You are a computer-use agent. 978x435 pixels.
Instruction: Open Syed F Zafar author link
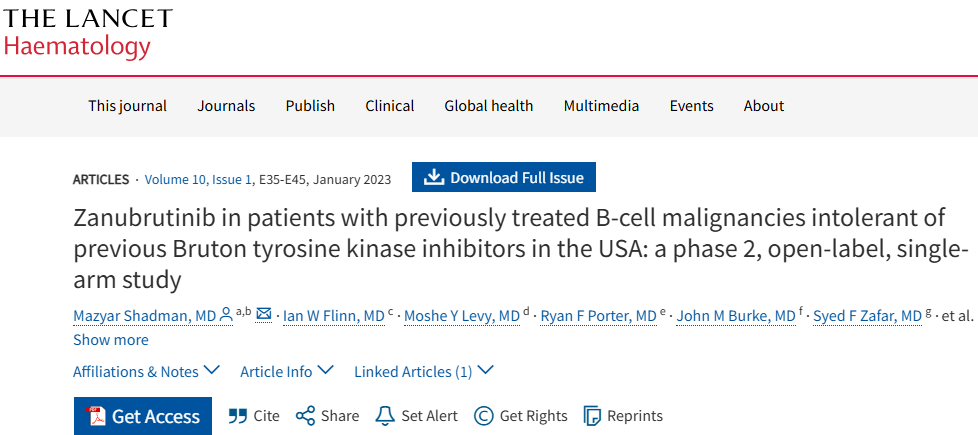(869, 316)
